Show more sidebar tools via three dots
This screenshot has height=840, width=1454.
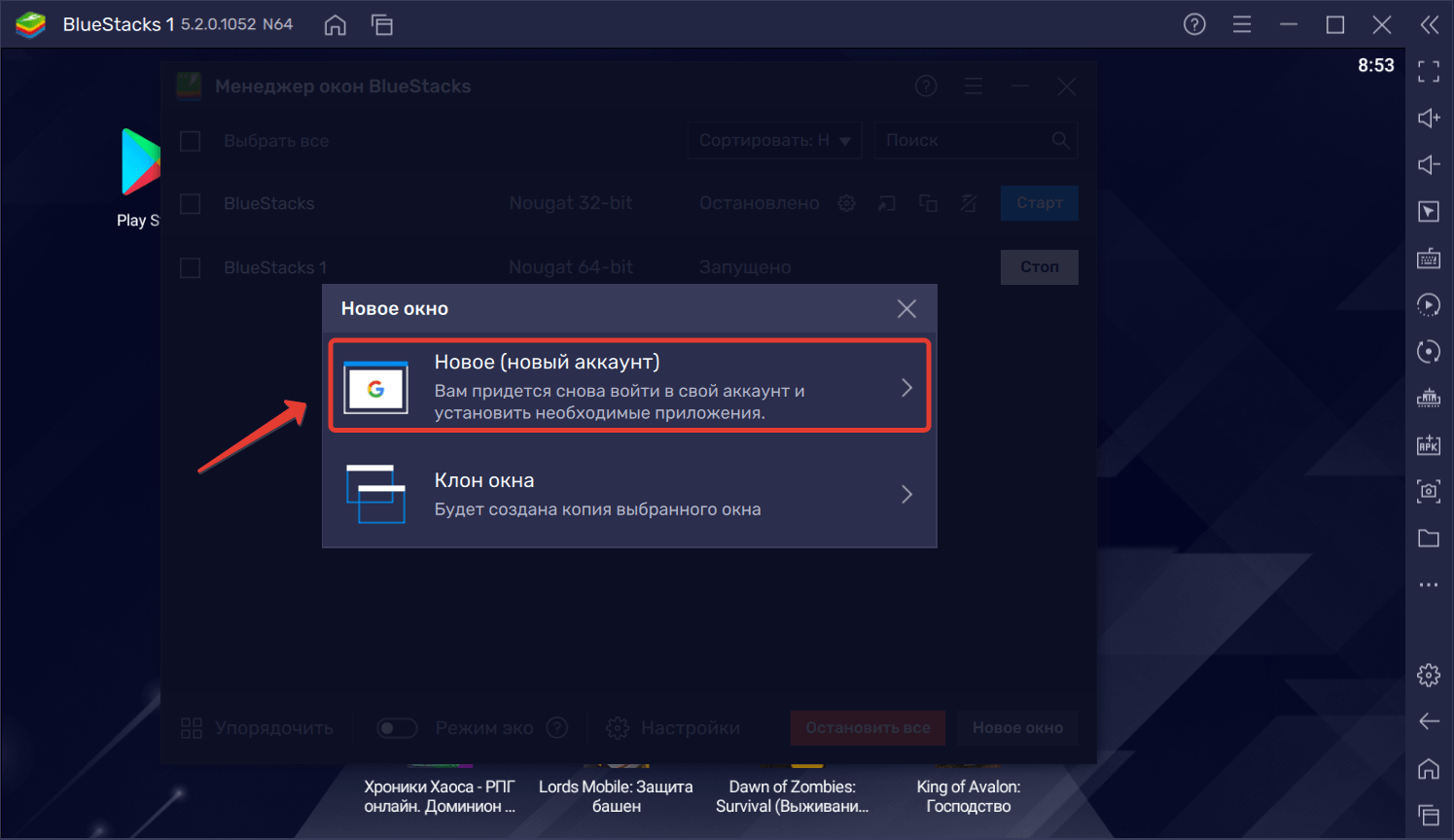1429,584
